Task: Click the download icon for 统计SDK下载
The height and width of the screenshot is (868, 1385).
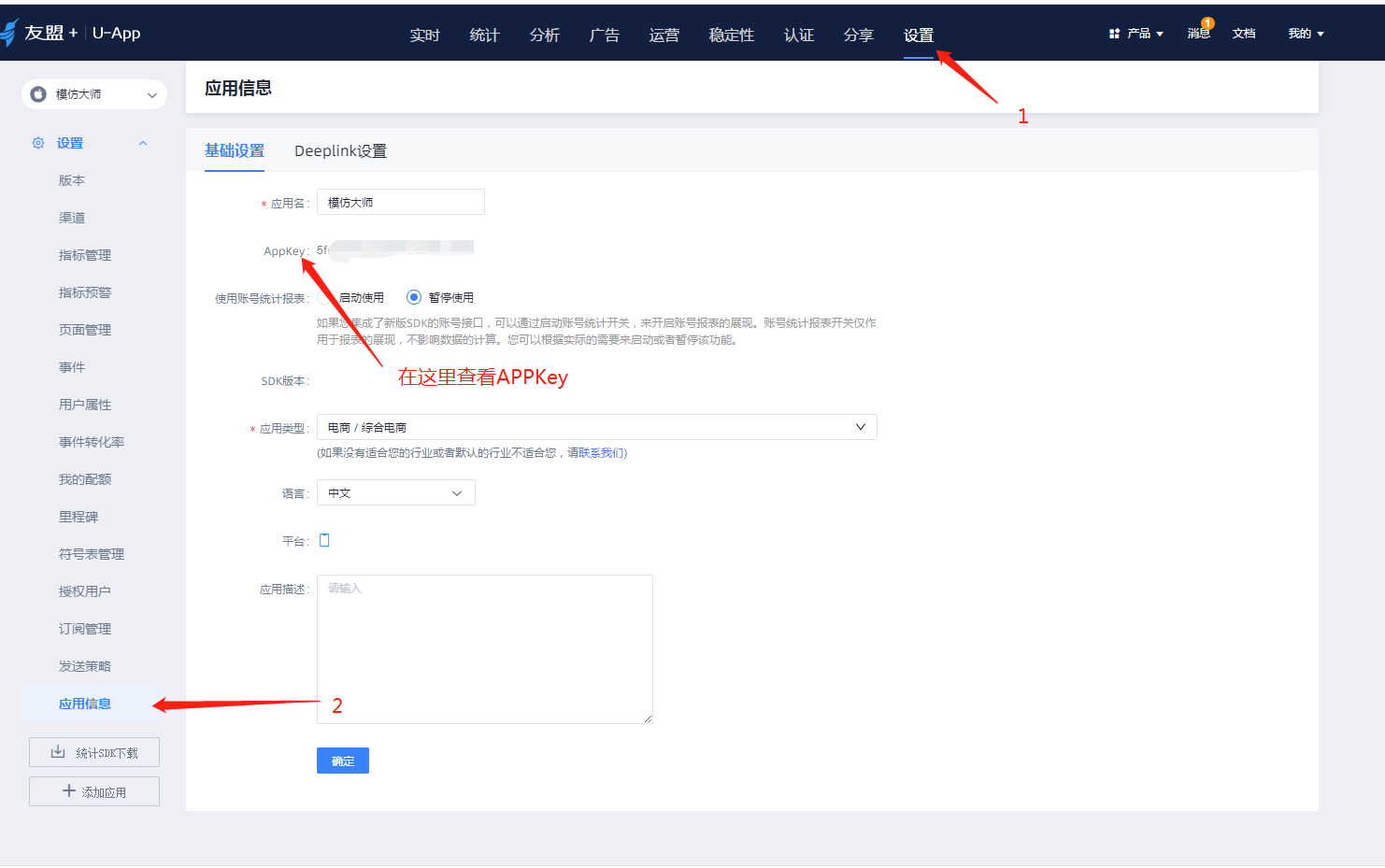Action: tap(58, 752)
